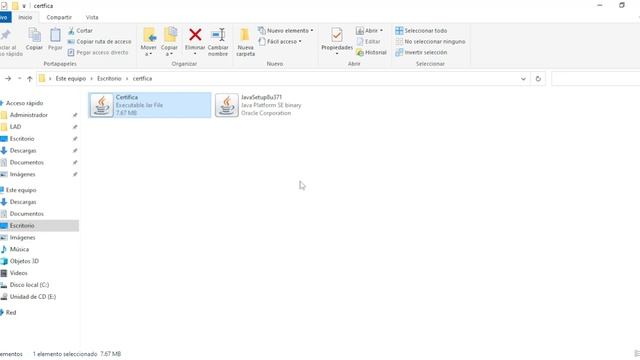Open the Copiar a menu
Screen dimensions: 640x360
(x=169, y=42)
